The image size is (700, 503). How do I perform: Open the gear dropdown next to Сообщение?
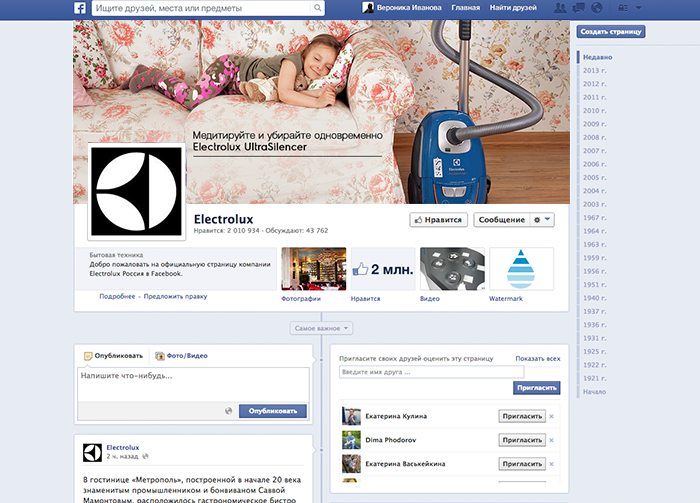(x=542, y=220)
